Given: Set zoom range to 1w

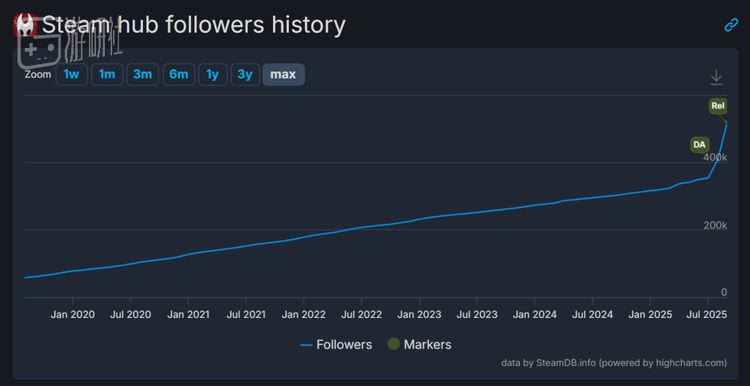Looking at the screenshot, I should (71, 75).
